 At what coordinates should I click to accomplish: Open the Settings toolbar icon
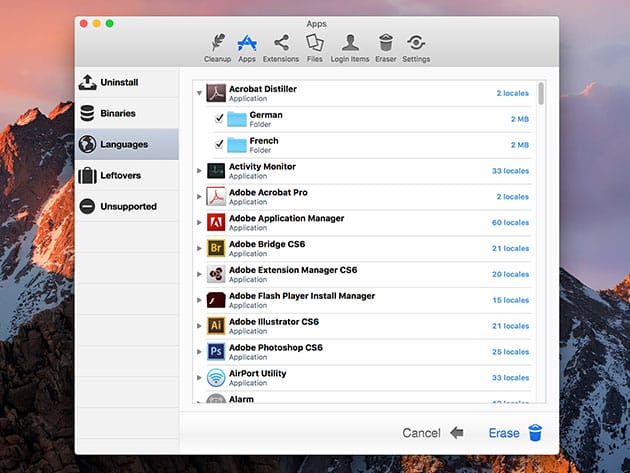coord(416,43)
